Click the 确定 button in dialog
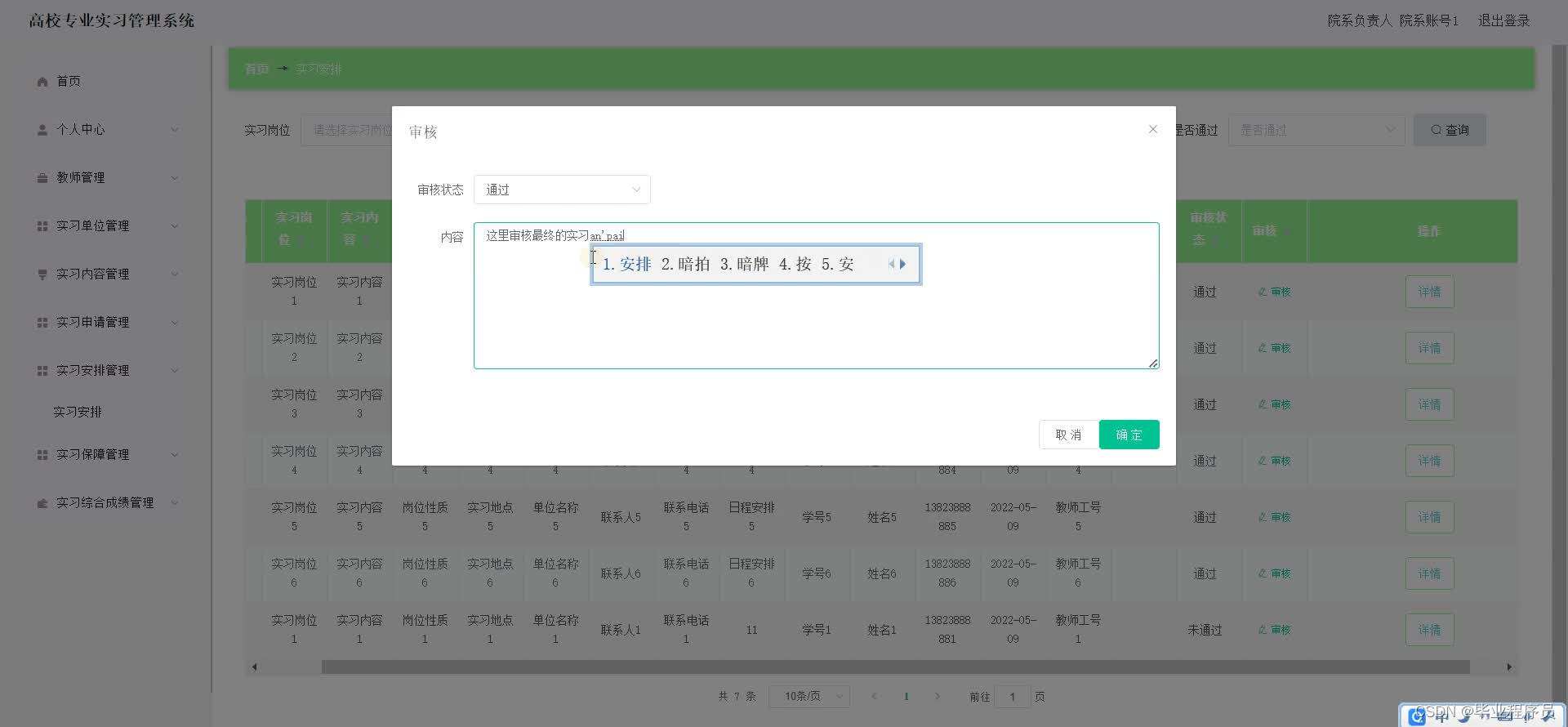Viewport: 1568px width, 727px height. coord(1129,435)
